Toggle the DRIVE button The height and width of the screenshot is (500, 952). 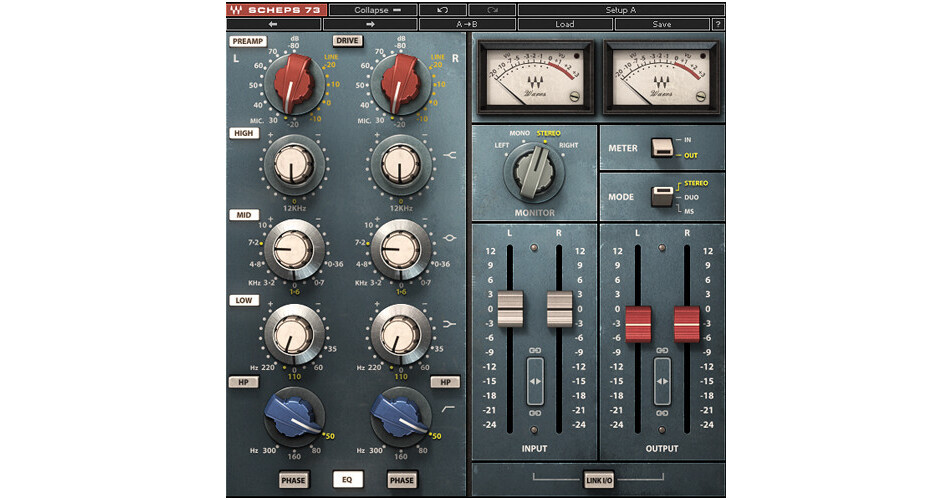point(347,41)
